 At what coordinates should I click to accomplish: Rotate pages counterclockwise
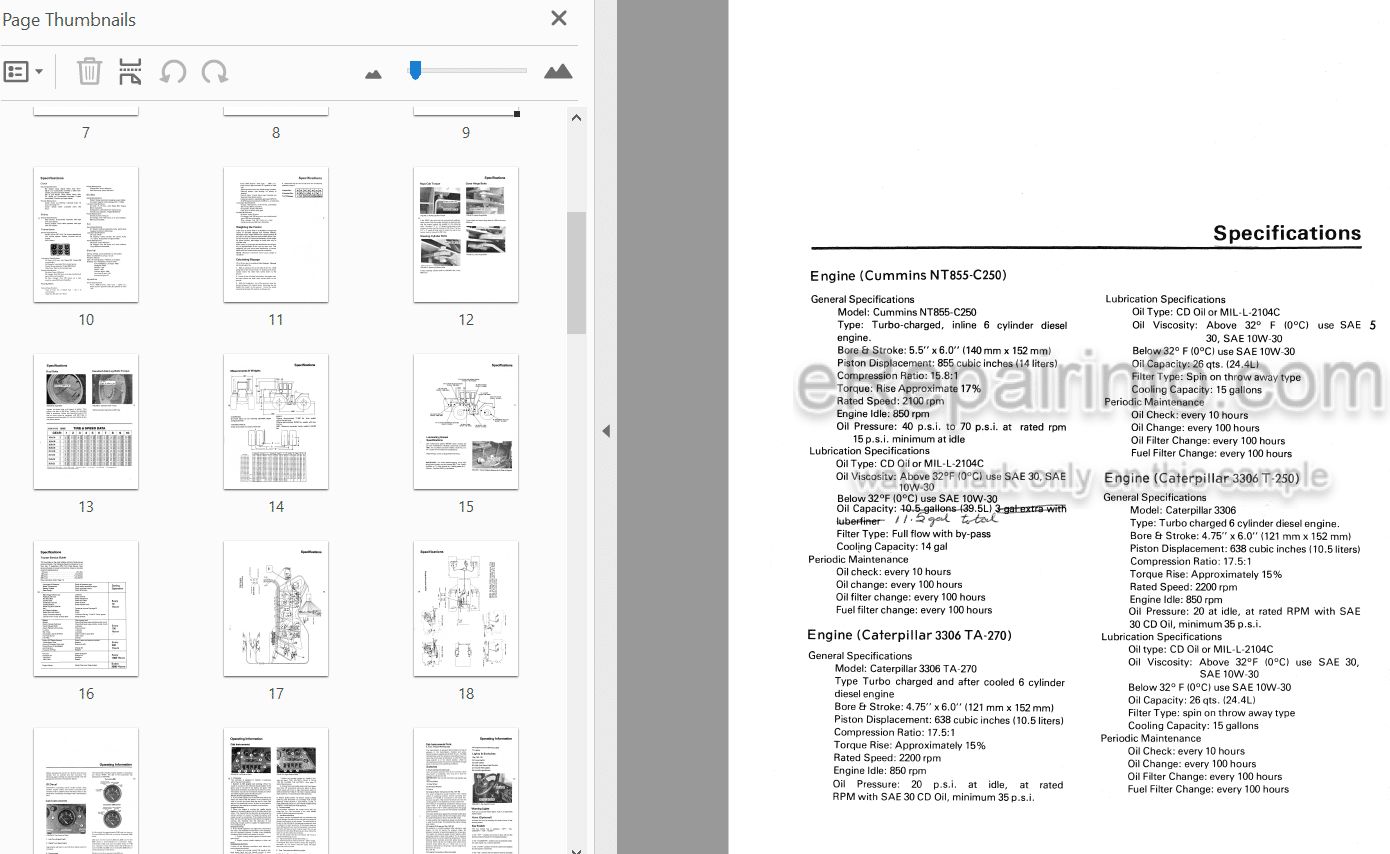coord(173,72)
